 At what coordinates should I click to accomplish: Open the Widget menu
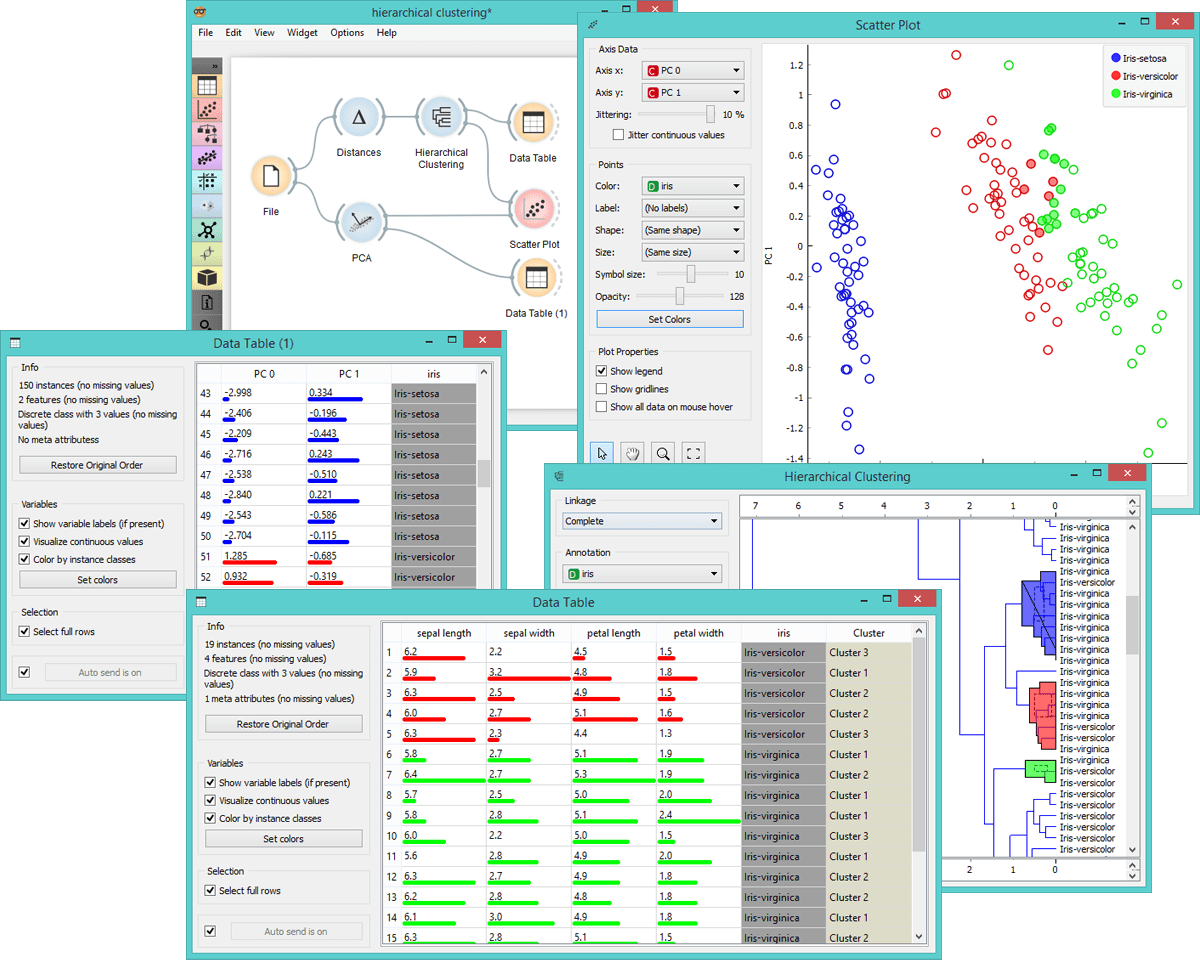pos(302,33)
